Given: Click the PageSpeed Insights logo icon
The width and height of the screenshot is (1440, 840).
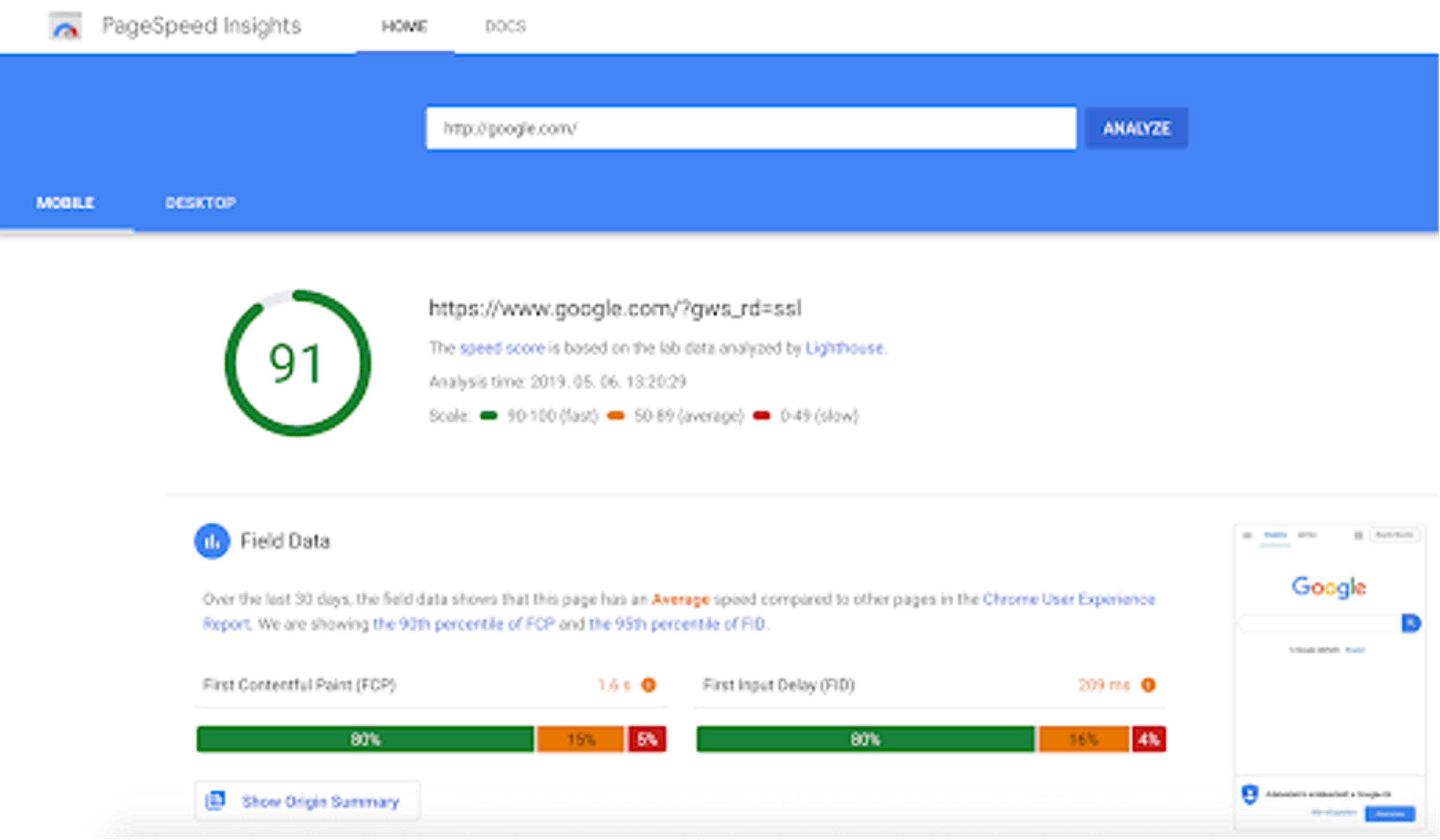Looking at the screenshot, I should point(65,27).
